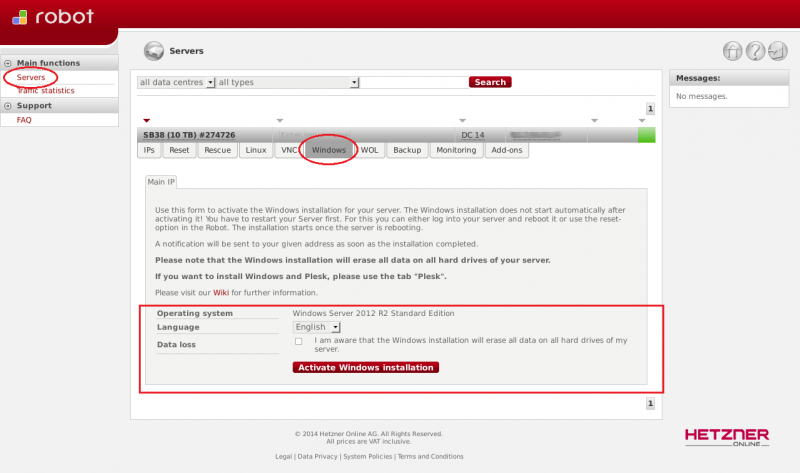Open the all data centres dropdown

tap(176, 82)
